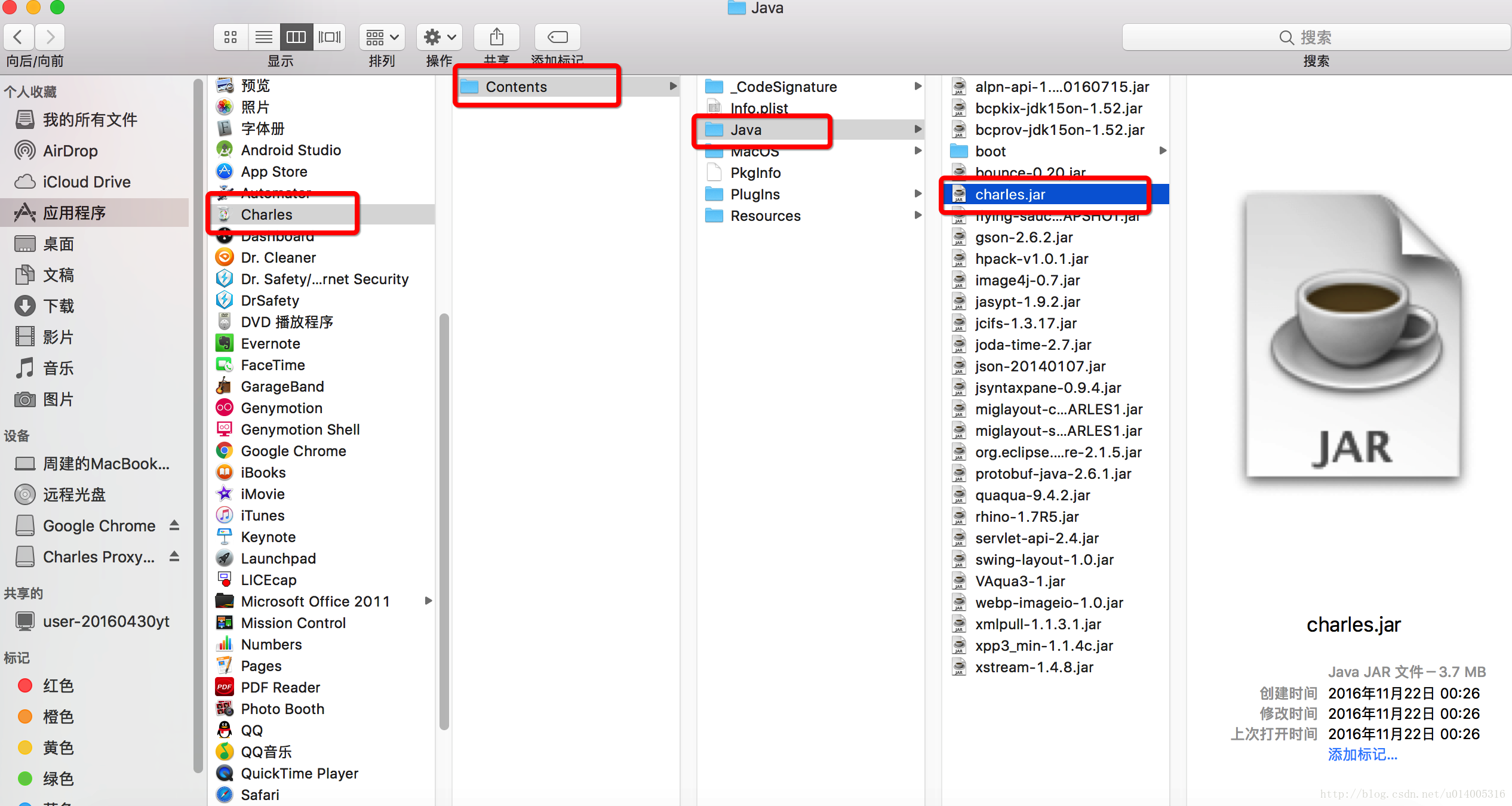Select PDF Reader application
This screenshot has height=806, width=1512.
322,687
